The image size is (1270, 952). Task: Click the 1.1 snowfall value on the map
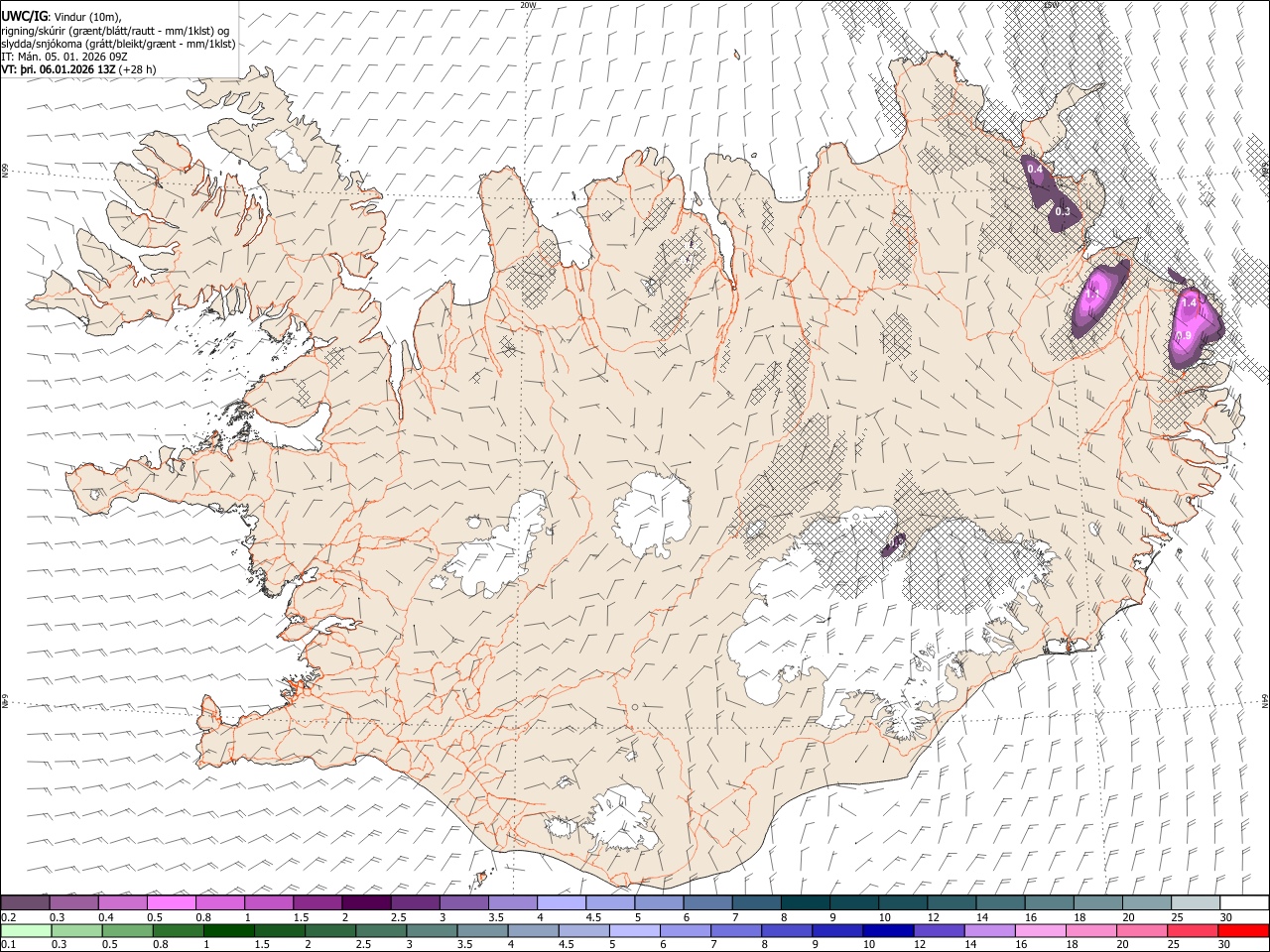click(1093, 294)
